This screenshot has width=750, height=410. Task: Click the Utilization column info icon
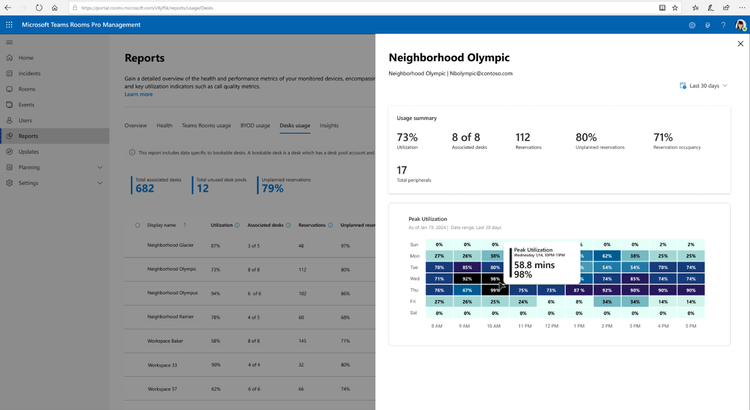click(x=236, y=225)
